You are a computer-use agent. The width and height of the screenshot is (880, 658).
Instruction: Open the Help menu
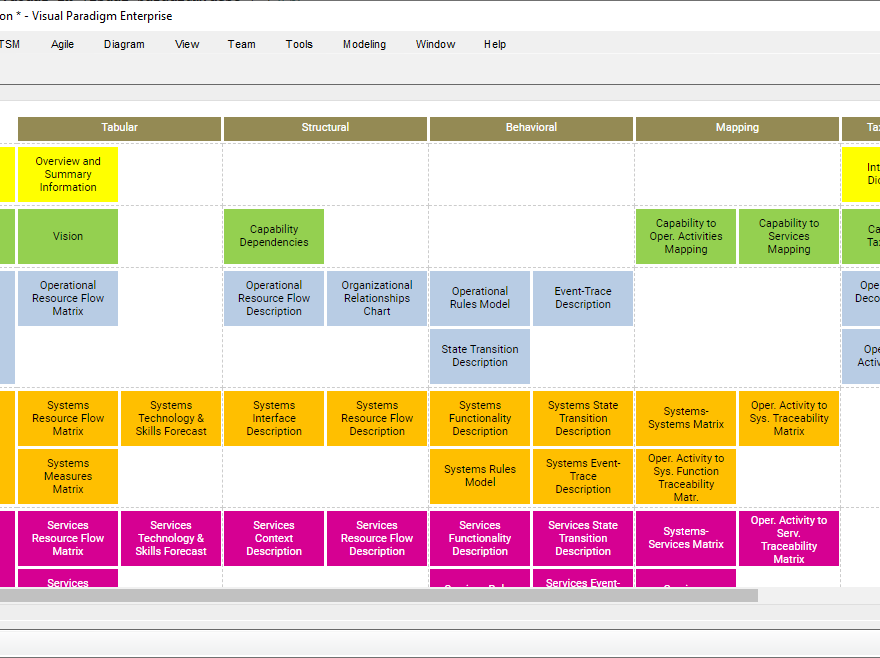495,44
